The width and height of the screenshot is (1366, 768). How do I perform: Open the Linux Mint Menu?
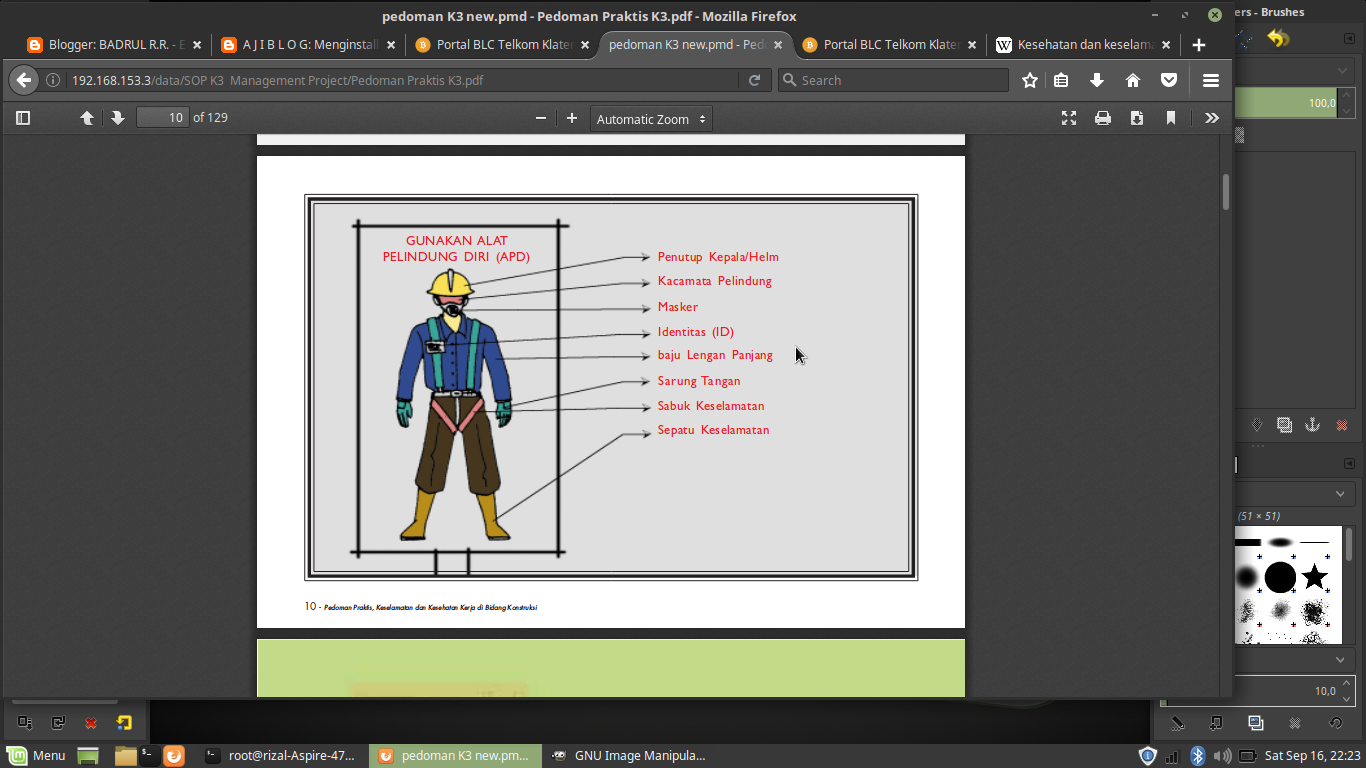pos(36,756)
